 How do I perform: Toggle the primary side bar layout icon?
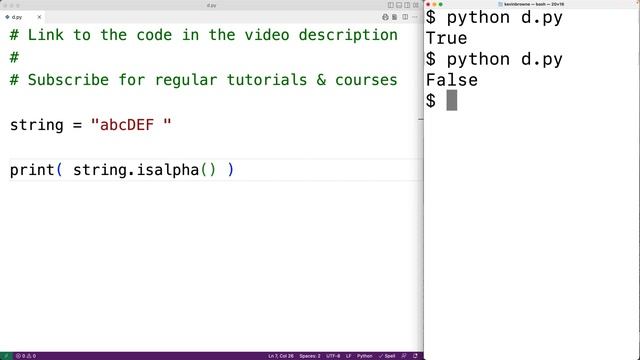click(x=391, y=5)
